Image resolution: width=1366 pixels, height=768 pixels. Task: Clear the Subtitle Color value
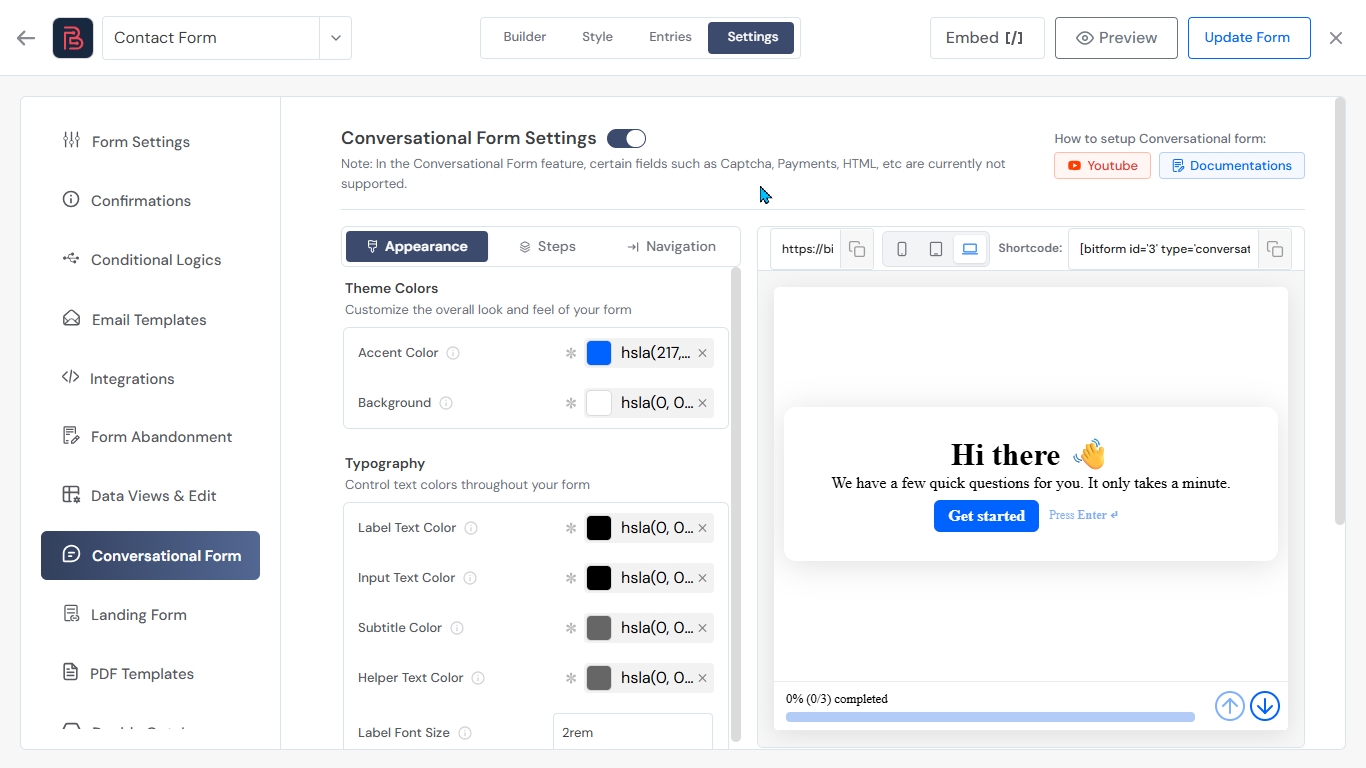(x=702, y=628)
